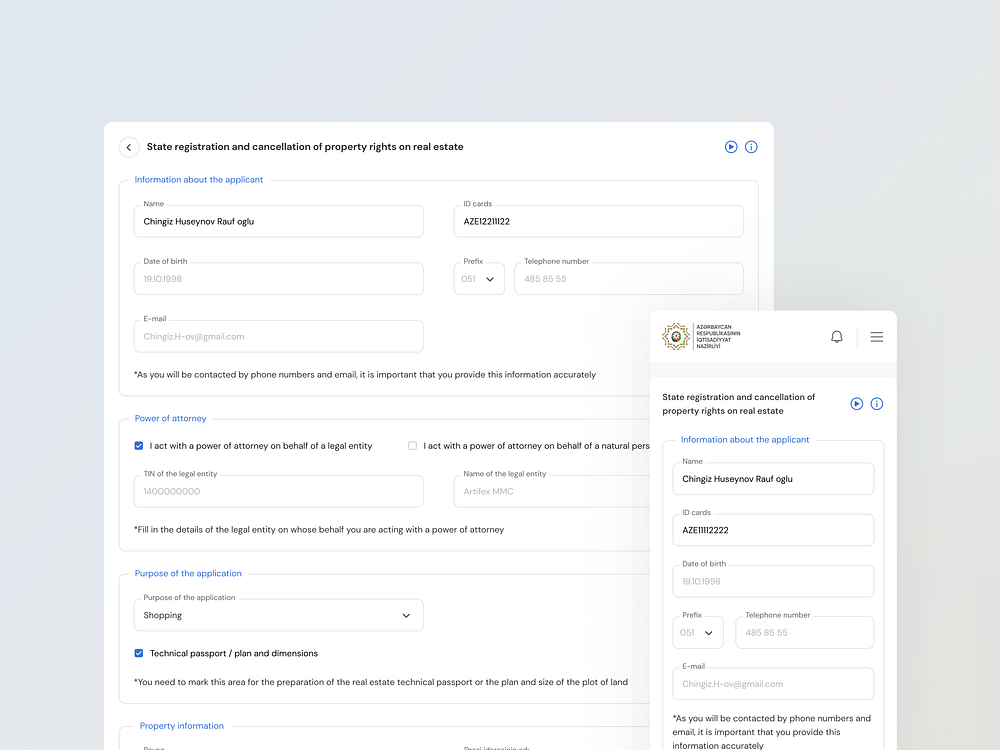Click the play icon in mobile panel
1000x750 pixels.
point(857,404)
